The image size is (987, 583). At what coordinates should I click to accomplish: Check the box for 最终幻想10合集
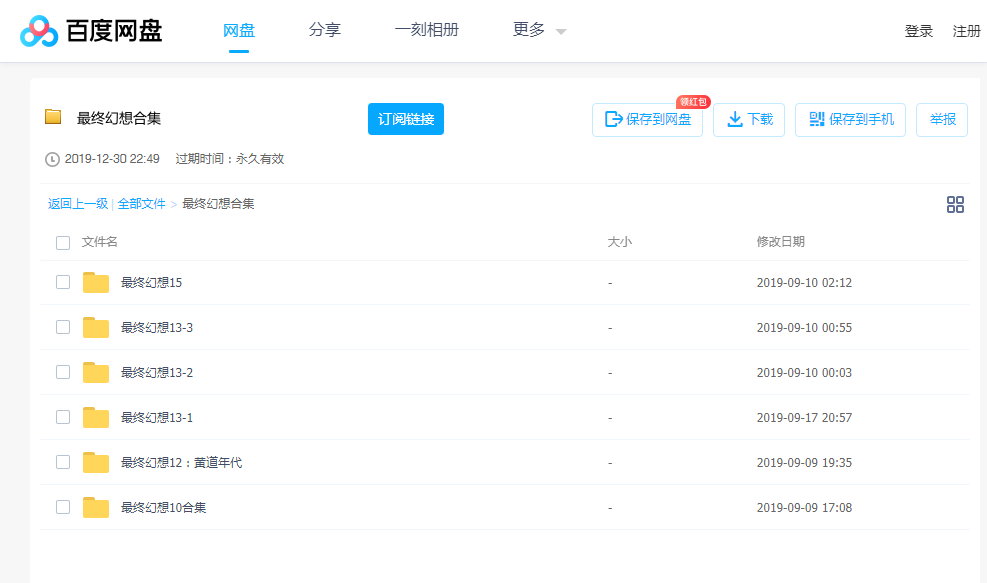coord(63,507)
